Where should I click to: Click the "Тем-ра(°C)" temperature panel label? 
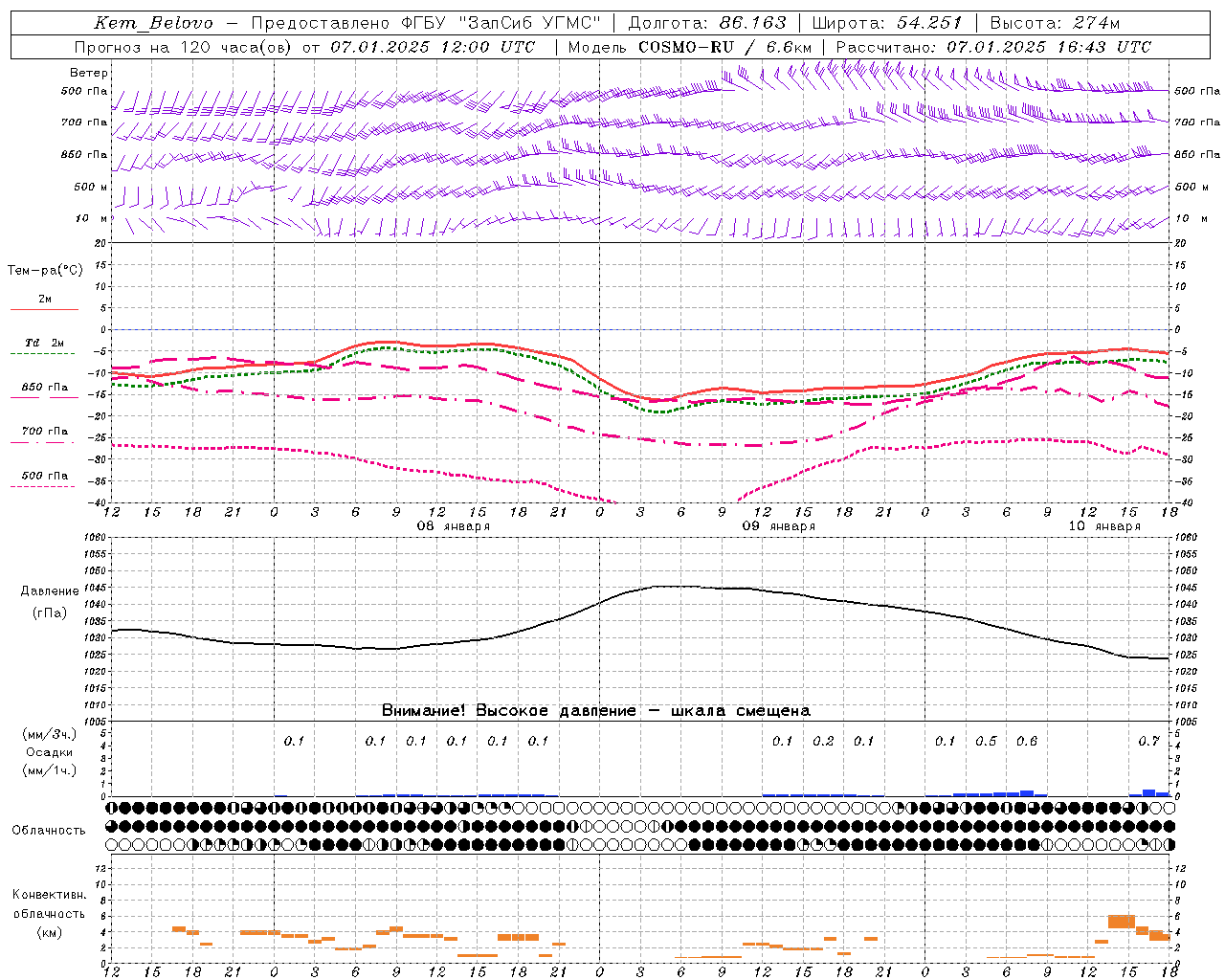tap(45, 271)
